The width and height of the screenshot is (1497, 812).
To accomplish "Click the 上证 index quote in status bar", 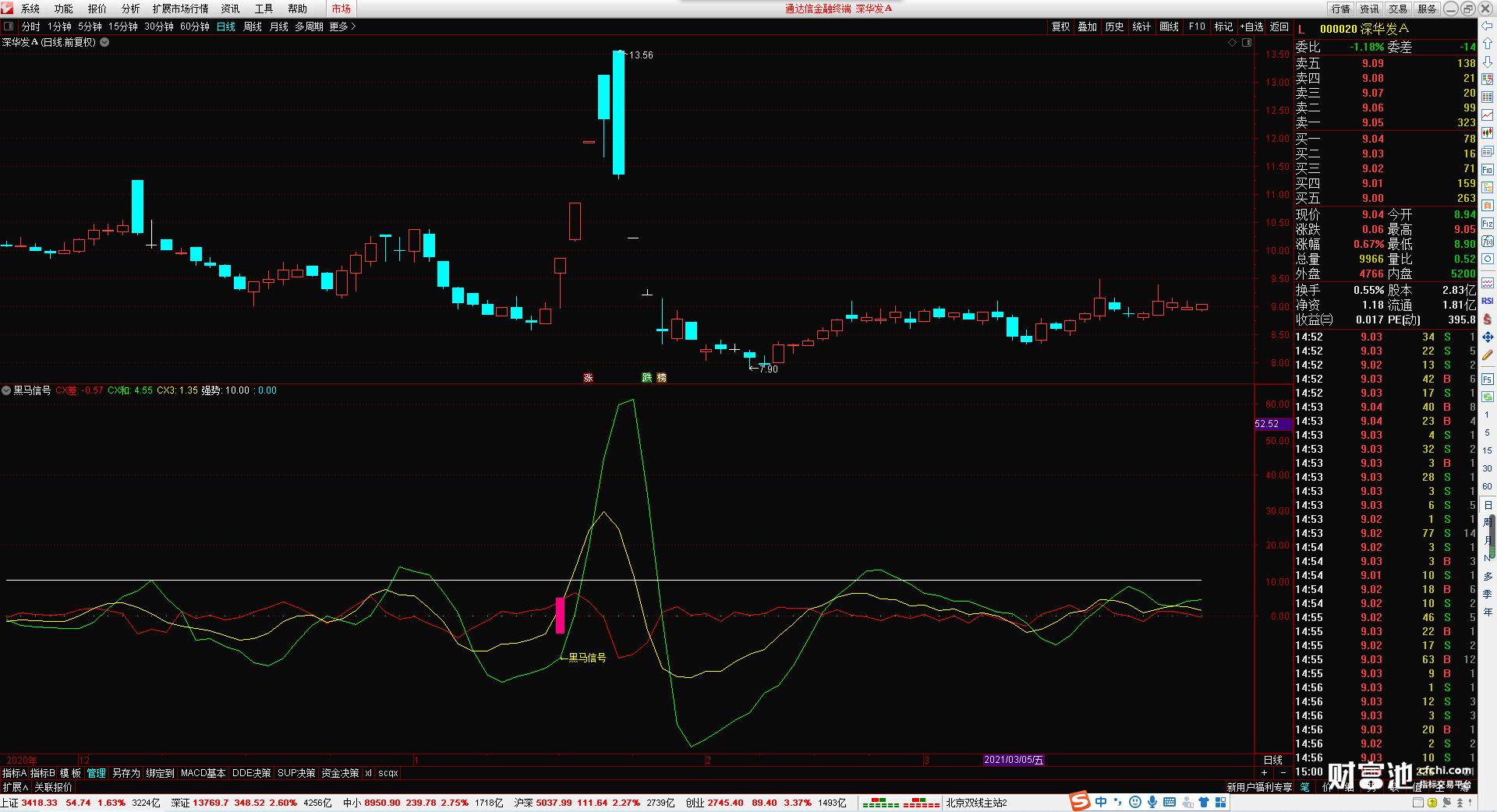I will point(80,803).
